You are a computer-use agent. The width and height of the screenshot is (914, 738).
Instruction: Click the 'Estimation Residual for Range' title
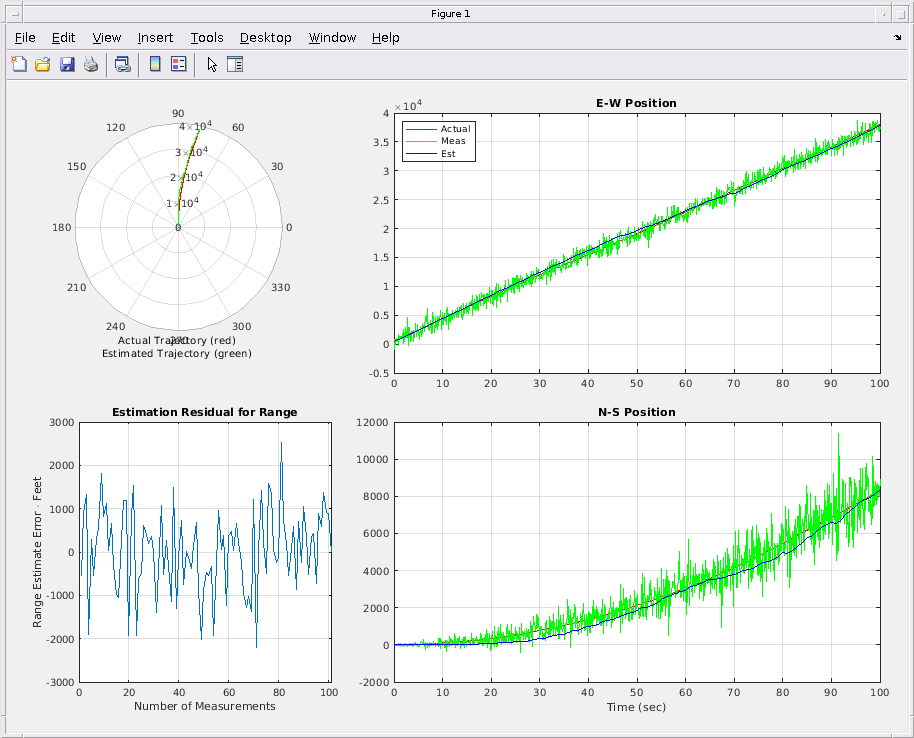tap(204, 412)
